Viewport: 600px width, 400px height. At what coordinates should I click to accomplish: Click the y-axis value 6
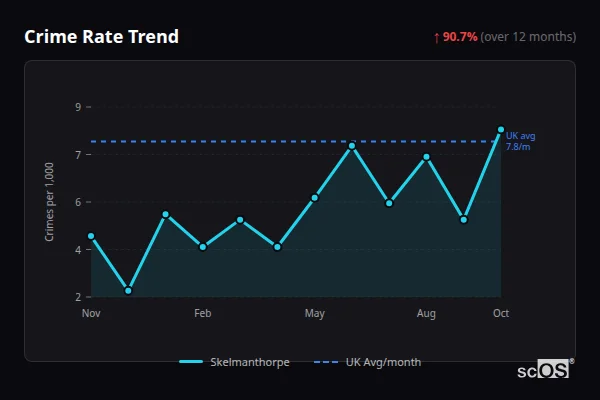(x=78, y=202)
